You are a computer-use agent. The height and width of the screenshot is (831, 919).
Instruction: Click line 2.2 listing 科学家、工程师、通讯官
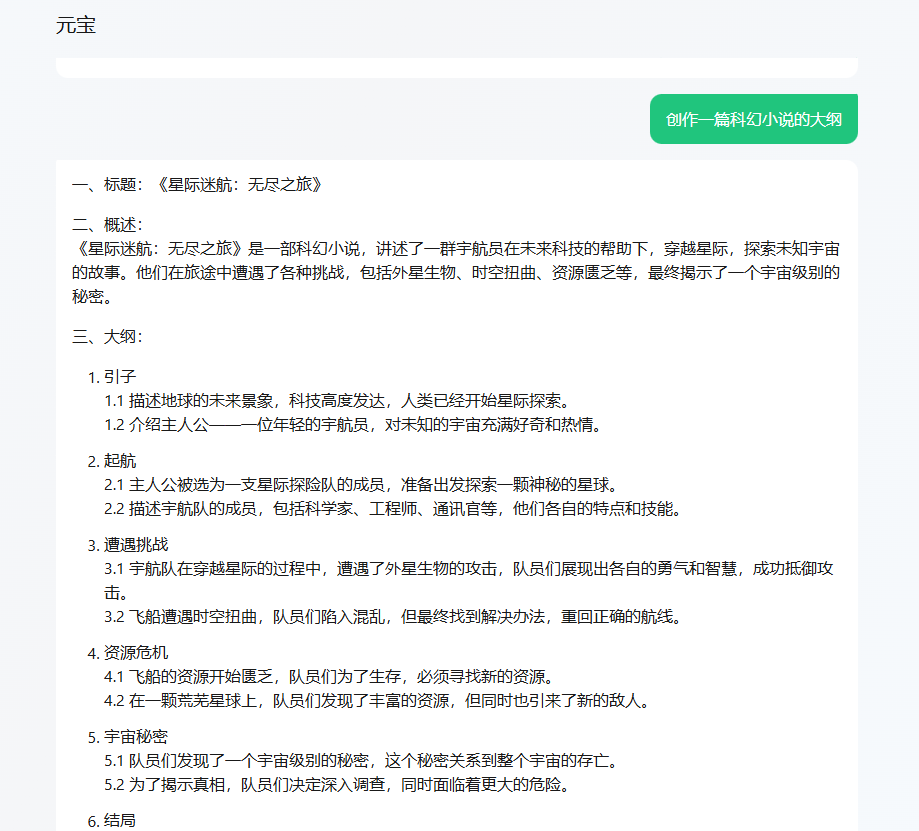(393, 508)
